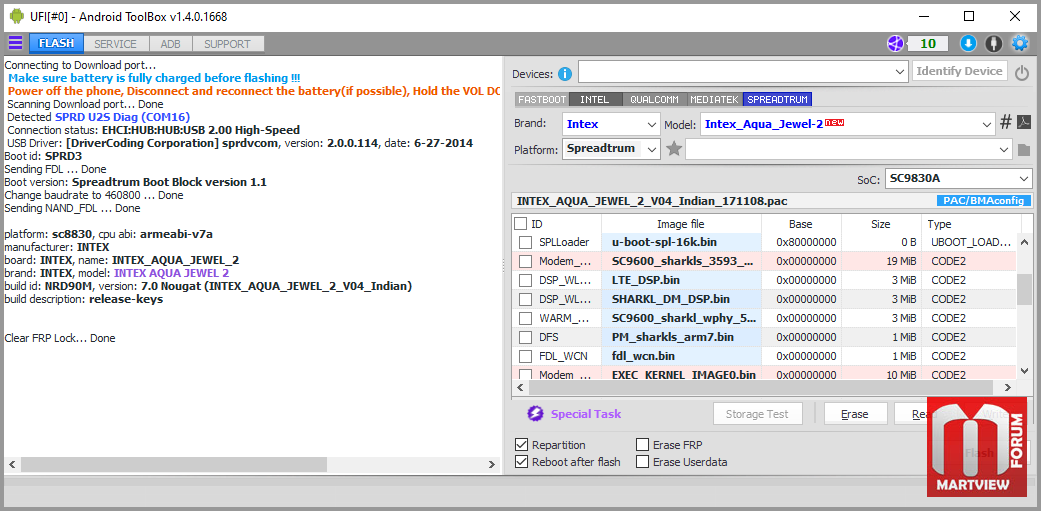Enable the Erase FRP checkbox
The height and width of the screenshot is (511, 1041).
643,445
